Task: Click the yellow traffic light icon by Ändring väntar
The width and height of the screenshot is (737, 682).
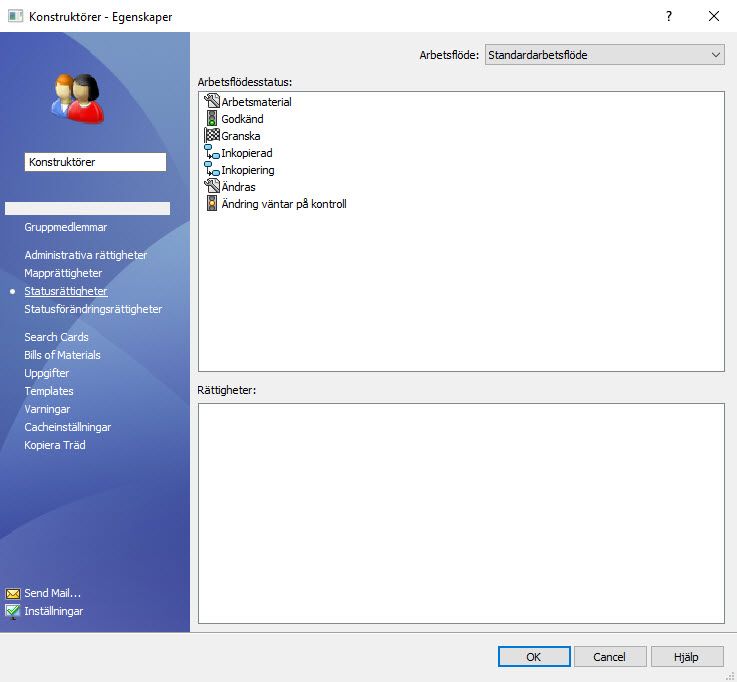Action: pos(212,203)
